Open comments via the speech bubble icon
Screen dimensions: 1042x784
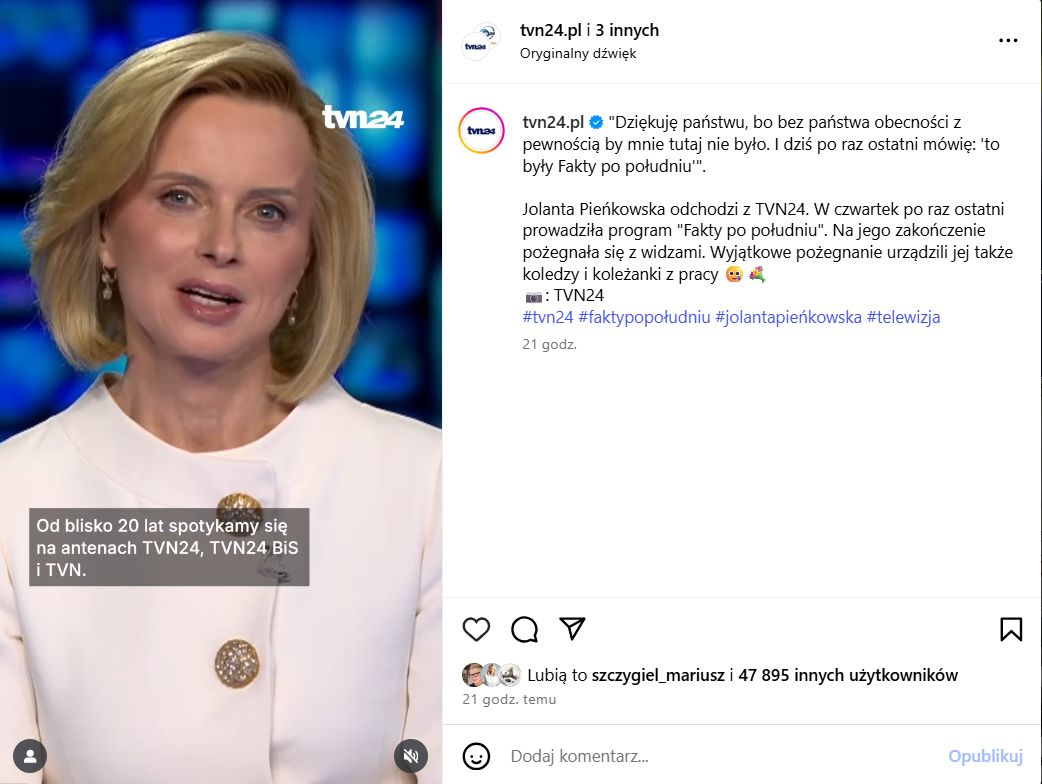(x=524, y=629)
